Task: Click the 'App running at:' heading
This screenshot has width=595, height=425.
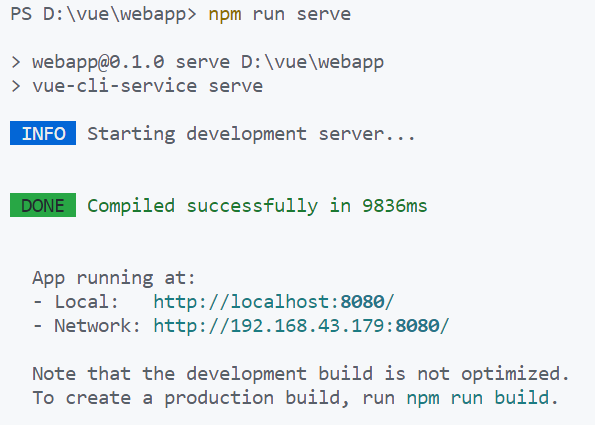Action: [x=114, y=278]
